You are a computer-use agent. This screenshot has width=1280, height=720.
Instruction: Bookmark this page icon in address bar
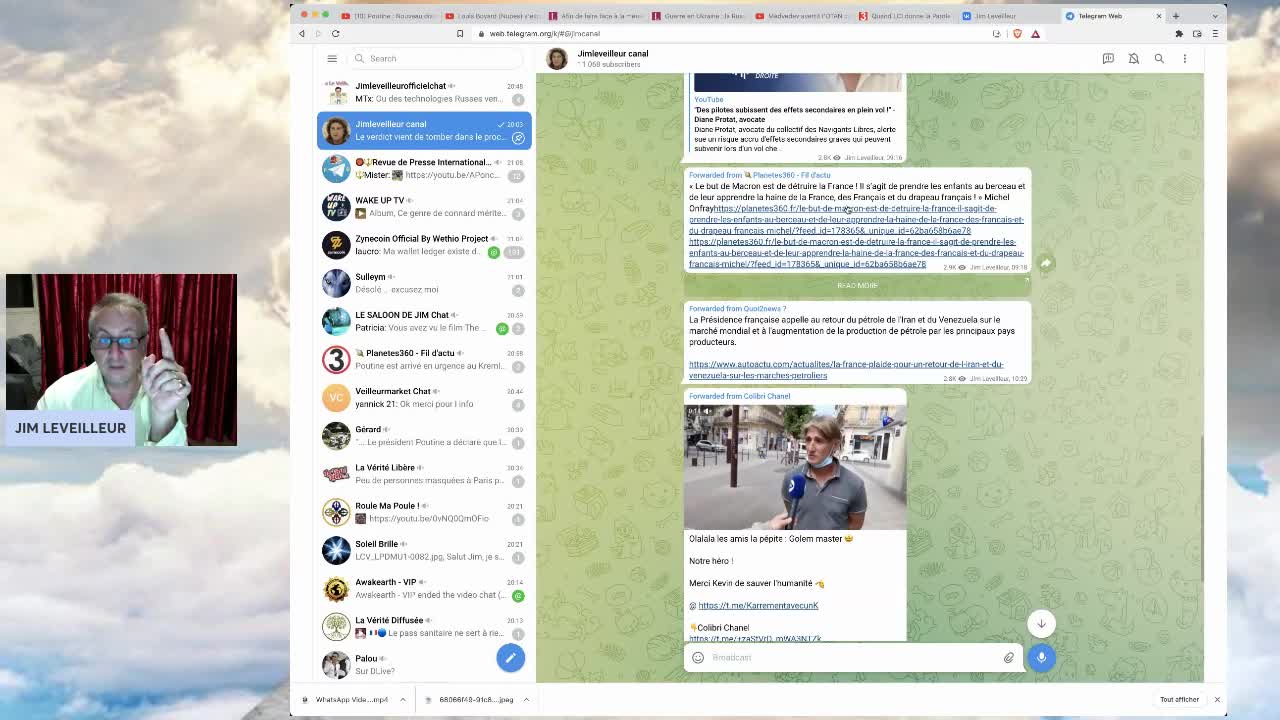click(460, 34)
